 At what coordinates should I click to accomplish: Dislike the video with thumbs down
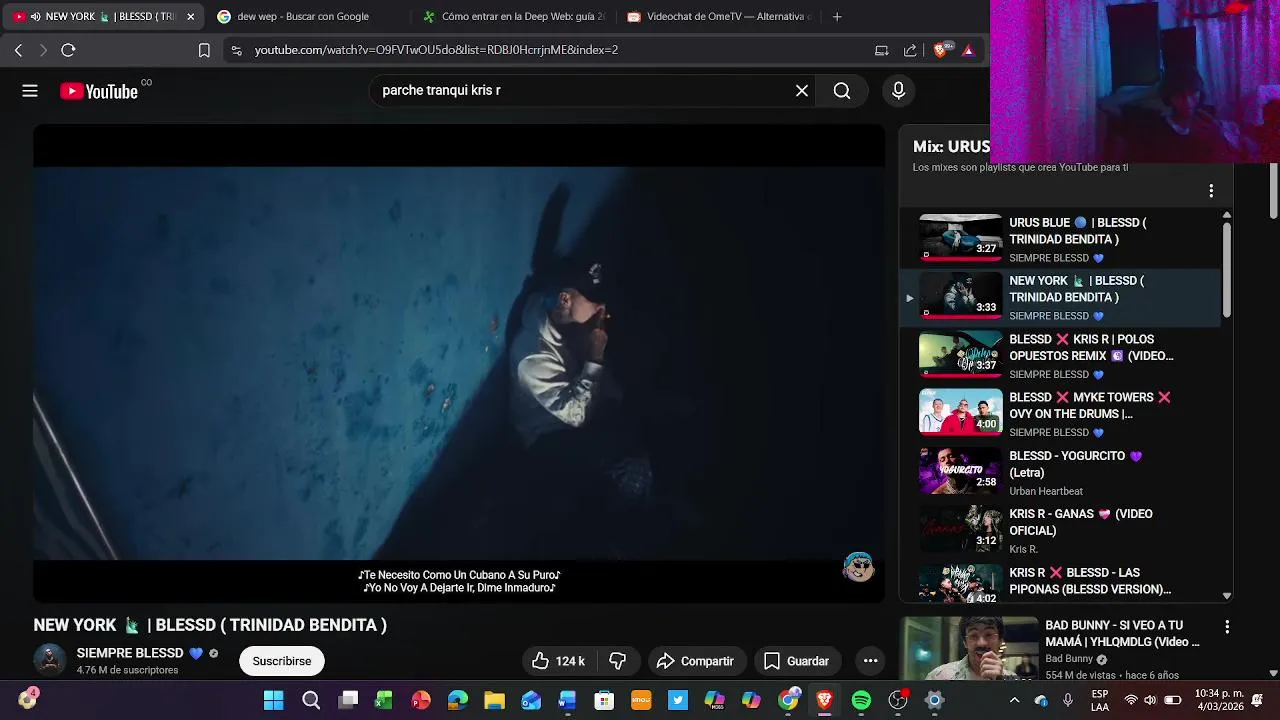coord(618,661)
